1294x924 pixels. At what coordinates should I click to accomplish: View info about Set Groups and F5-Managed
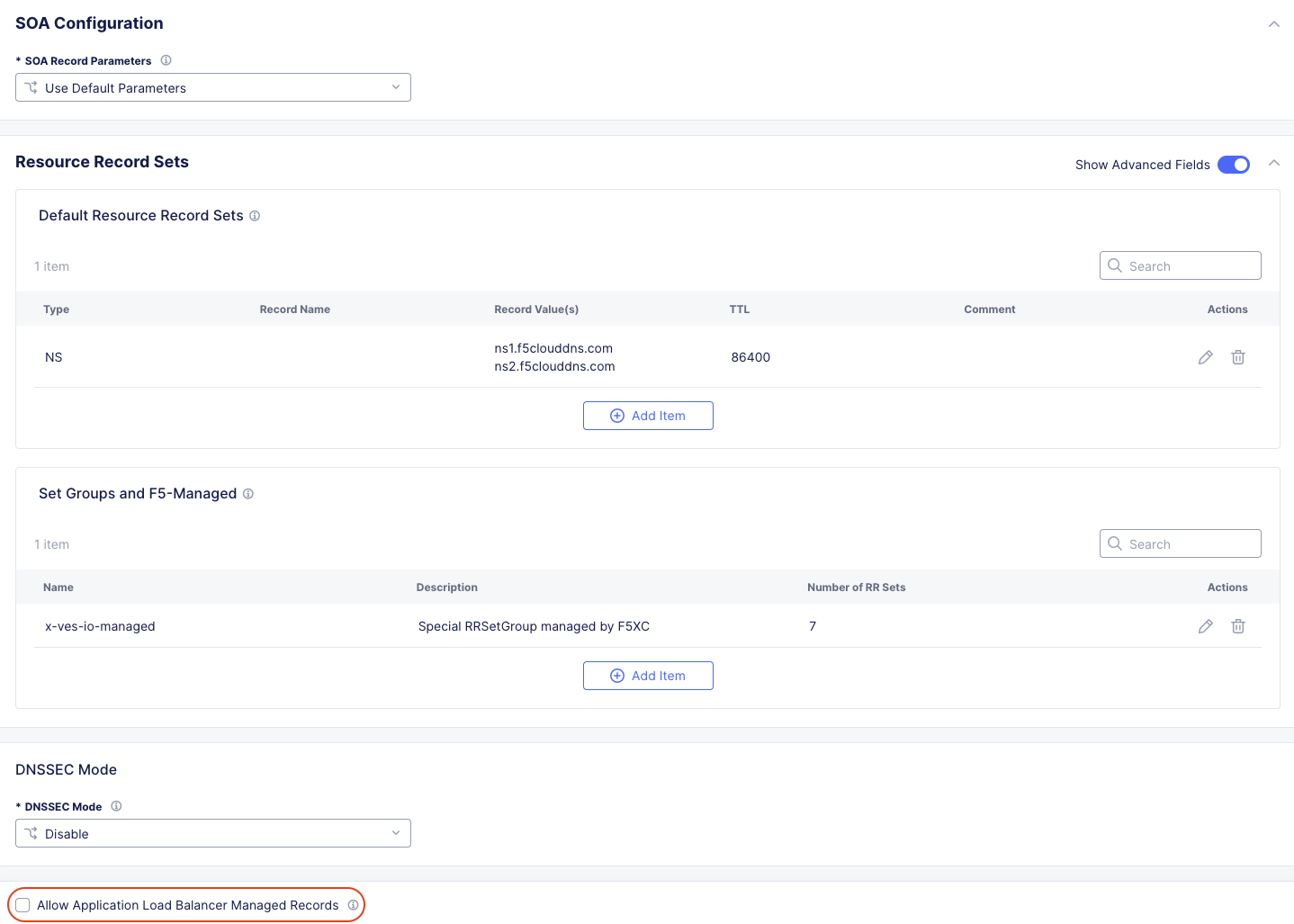click(247, 493)
